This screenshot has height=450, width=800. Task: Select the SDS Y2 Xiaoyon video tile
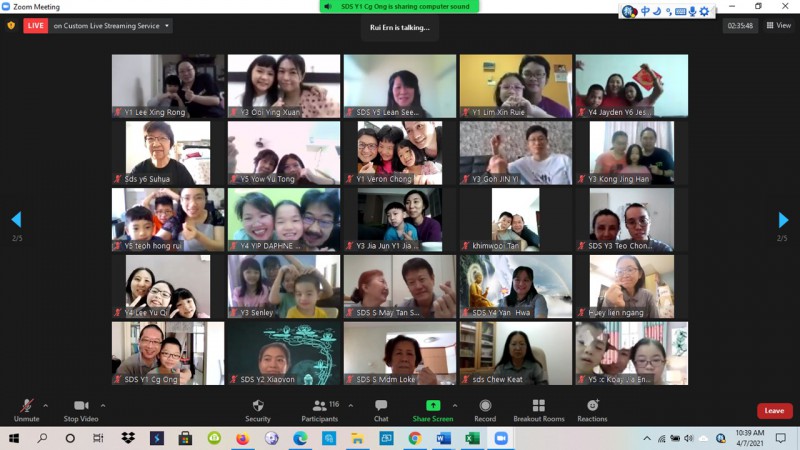point(284,353)
